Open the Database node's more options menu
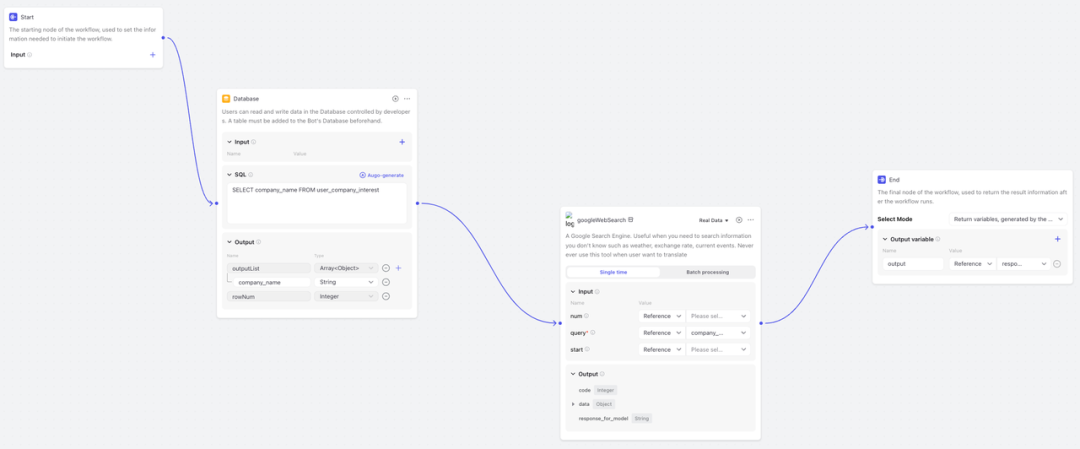 (x=407, y=98)
